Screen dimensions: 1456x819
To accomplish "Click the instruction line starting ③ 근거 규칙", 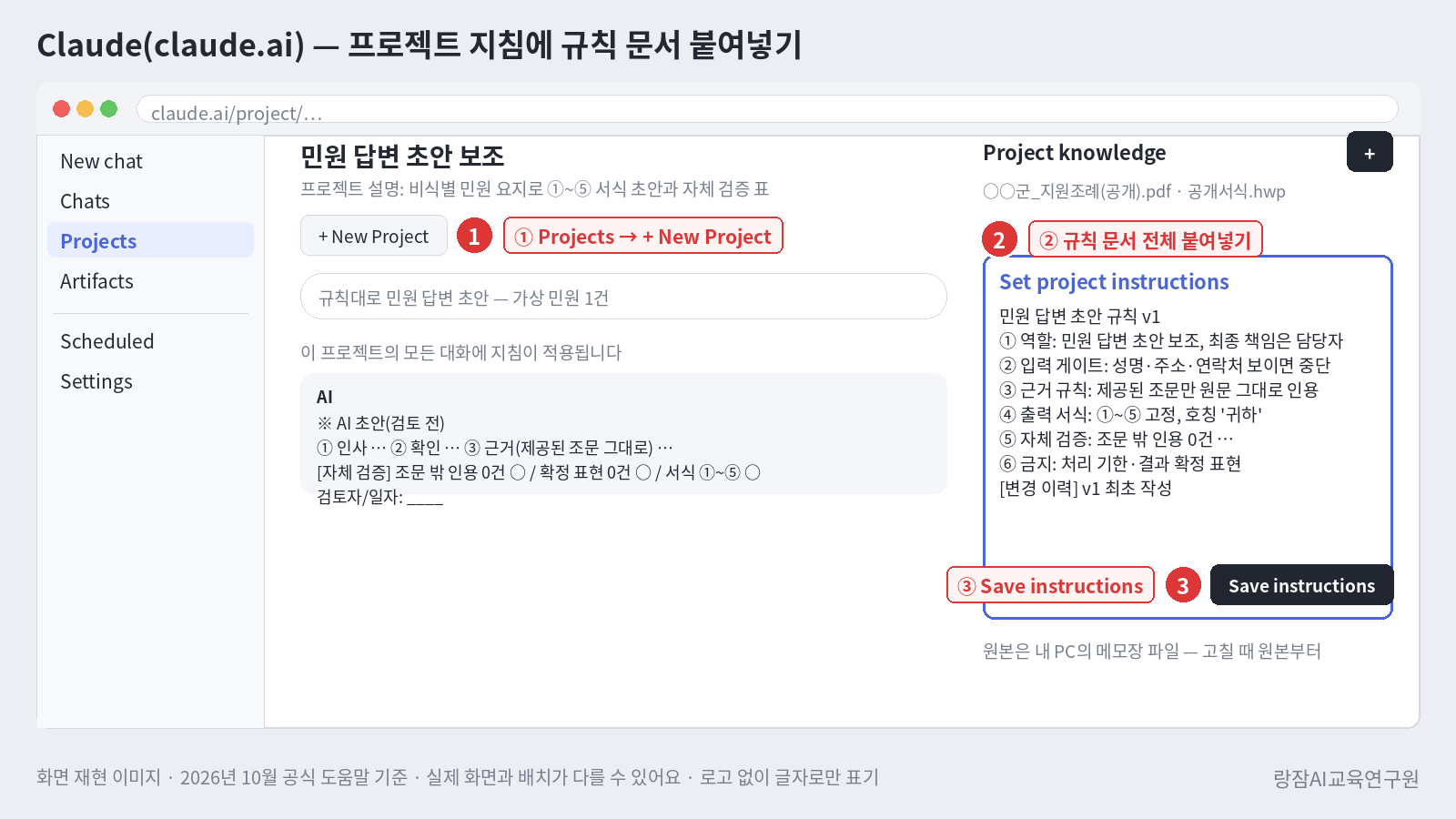I will (1158, 389).
